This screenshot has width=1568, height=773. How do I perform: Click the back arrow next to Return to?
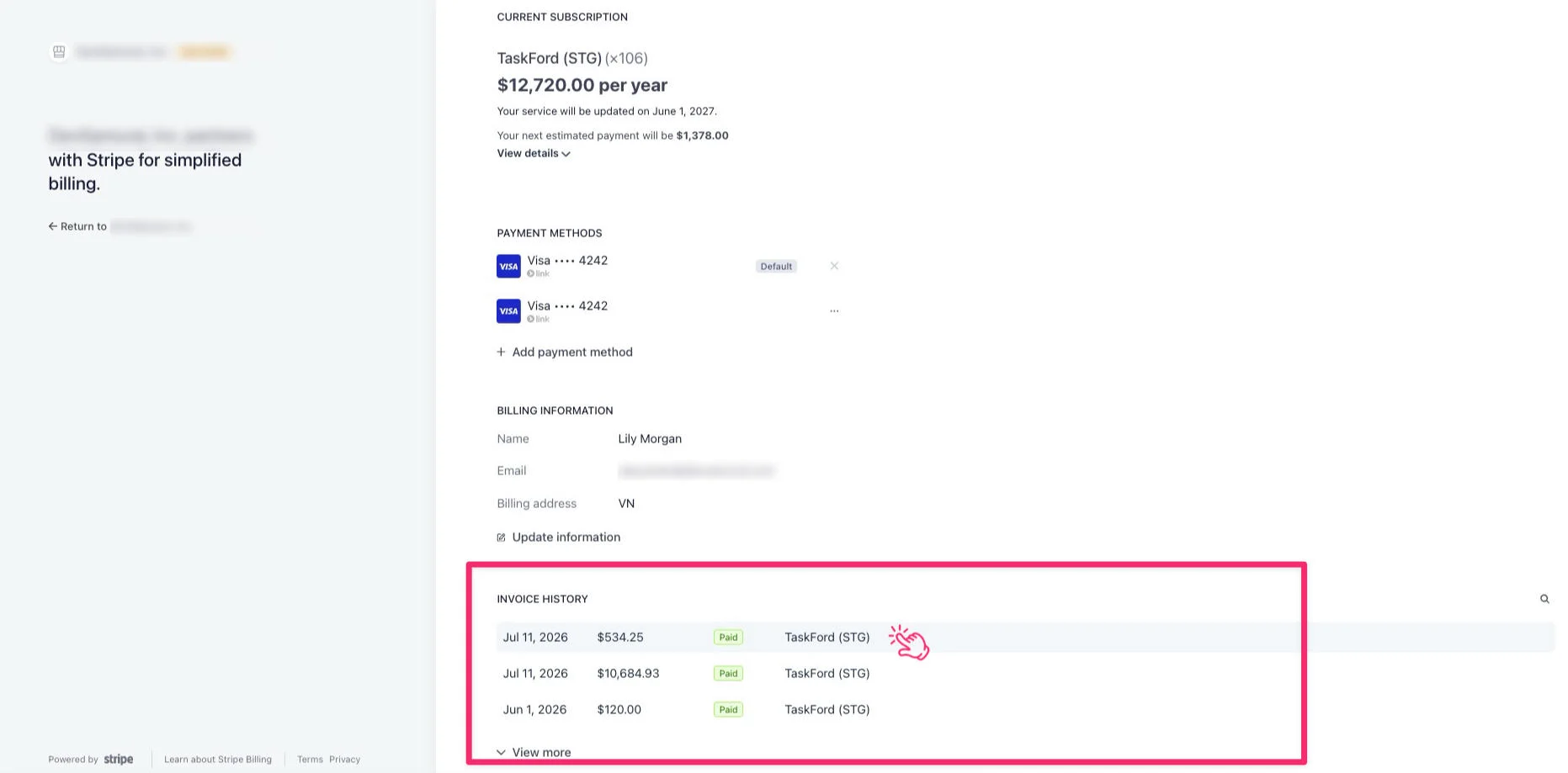52,226
